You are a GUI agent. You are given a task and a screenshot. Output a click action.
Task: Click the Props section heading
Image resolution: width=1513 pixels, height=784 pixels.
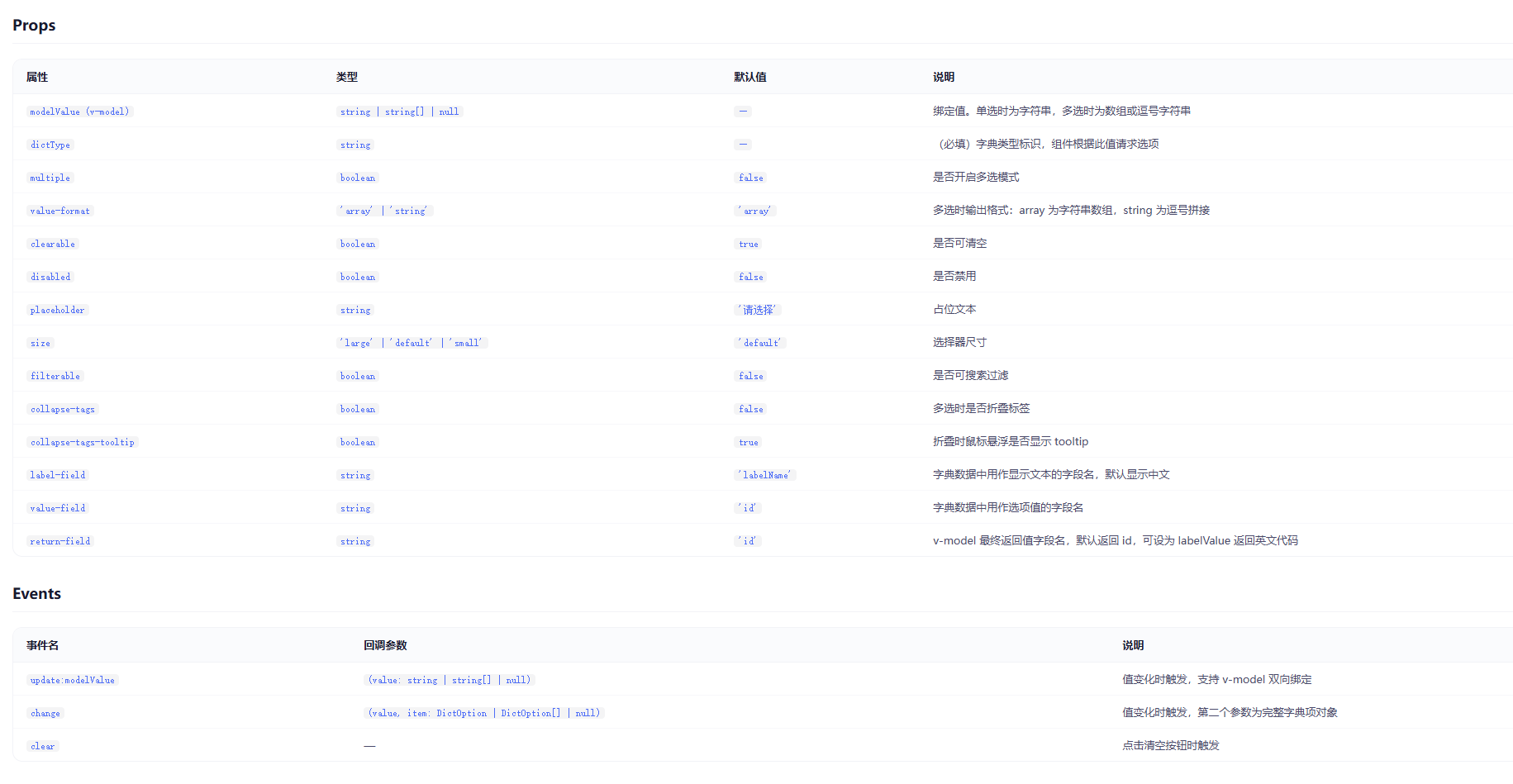coord(33,25)
